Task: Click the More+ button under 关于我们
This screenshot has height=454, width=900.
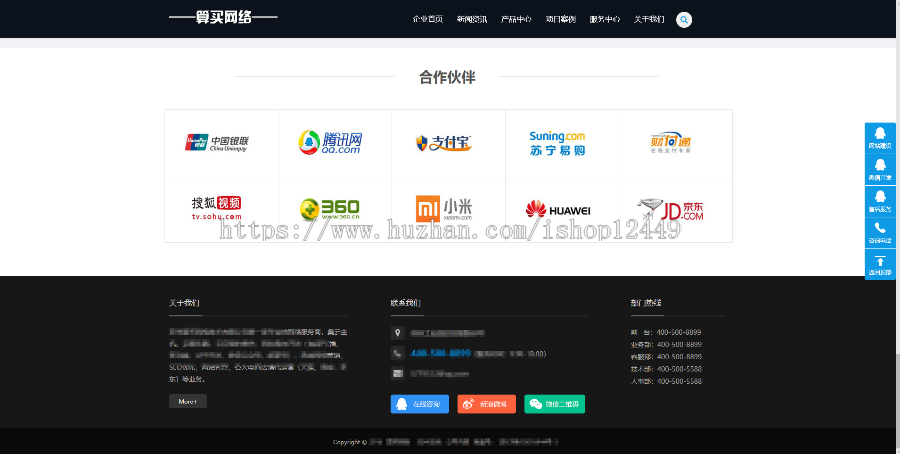Action: [188, 401]
